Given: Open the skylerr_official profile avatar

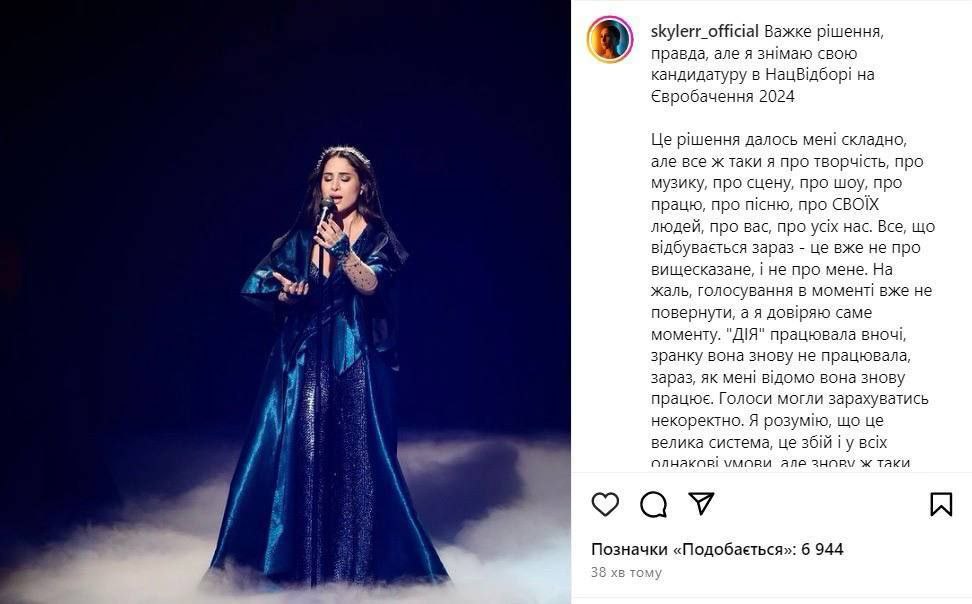Looking at the screenshot, I should click(x=610, y=40).
